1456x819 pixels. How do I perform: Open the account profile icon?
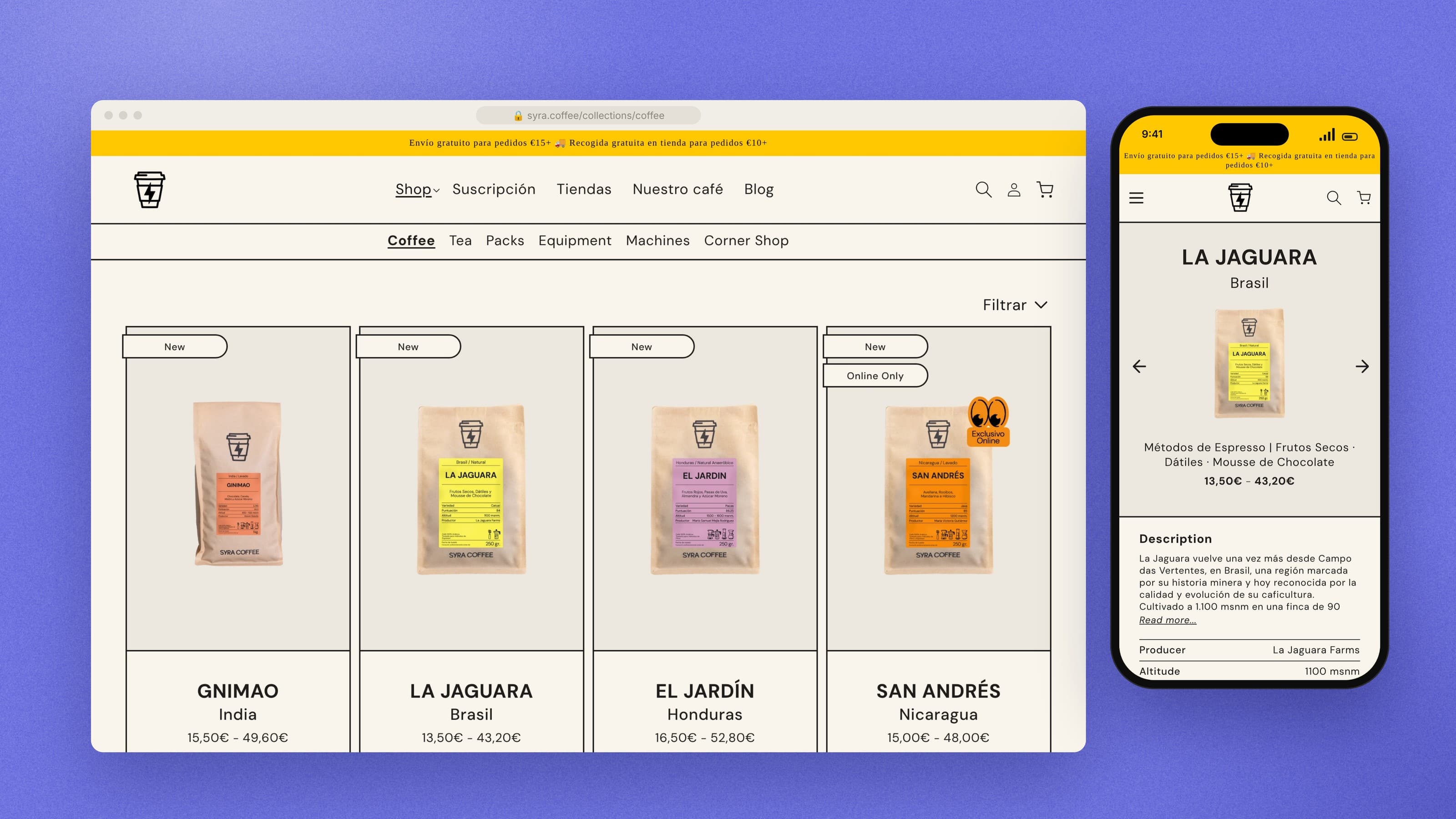pos(1014,190)
